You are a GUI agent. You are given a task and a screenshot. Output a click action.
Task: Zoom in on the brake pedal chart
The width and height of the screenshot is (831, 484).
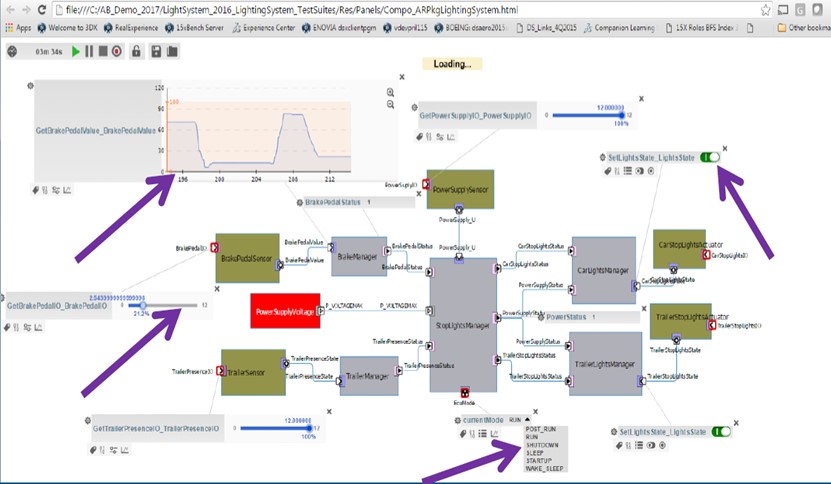click(391, 92)
